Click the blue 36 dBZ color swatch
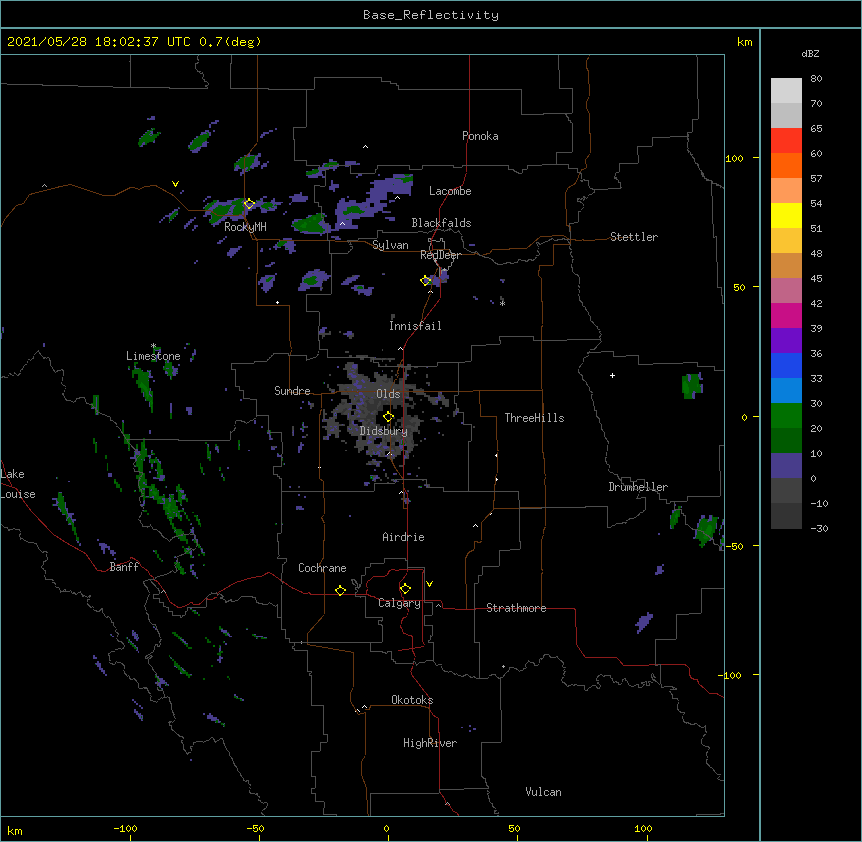Image resolution: width=862 pixels, height=842 pixels. [786, 365]
